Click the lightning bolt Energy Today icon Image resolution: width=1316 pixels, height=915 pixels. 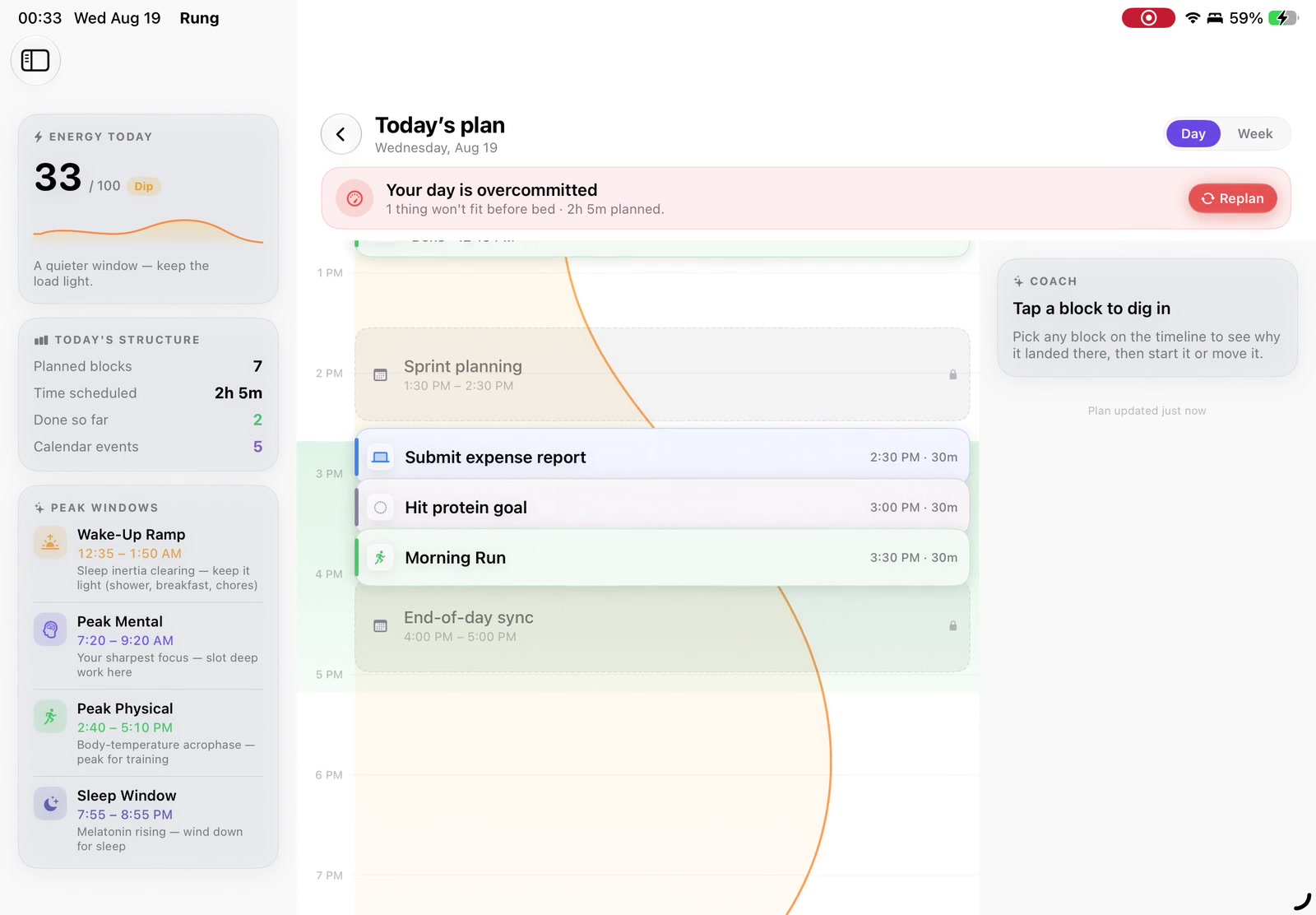[39, 137]
